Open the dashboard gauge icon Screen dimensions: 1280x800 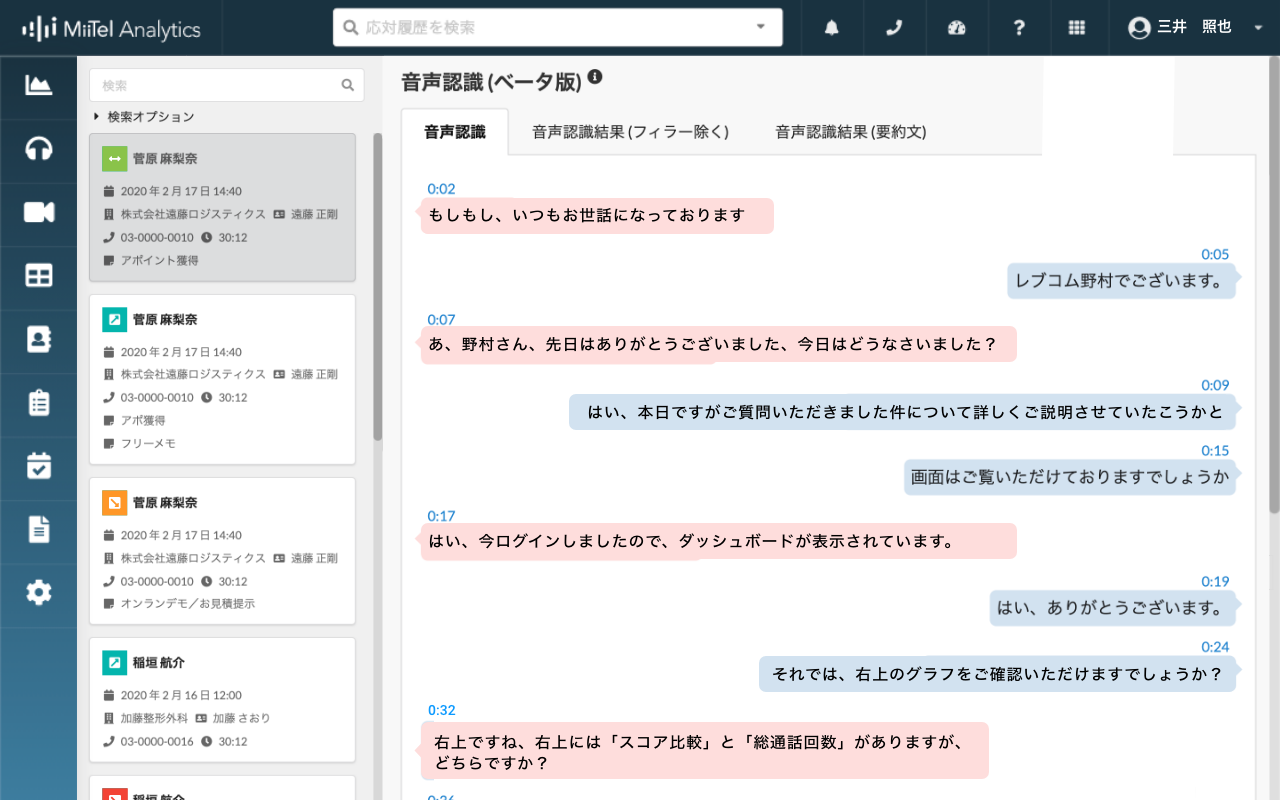click(957, 28)
